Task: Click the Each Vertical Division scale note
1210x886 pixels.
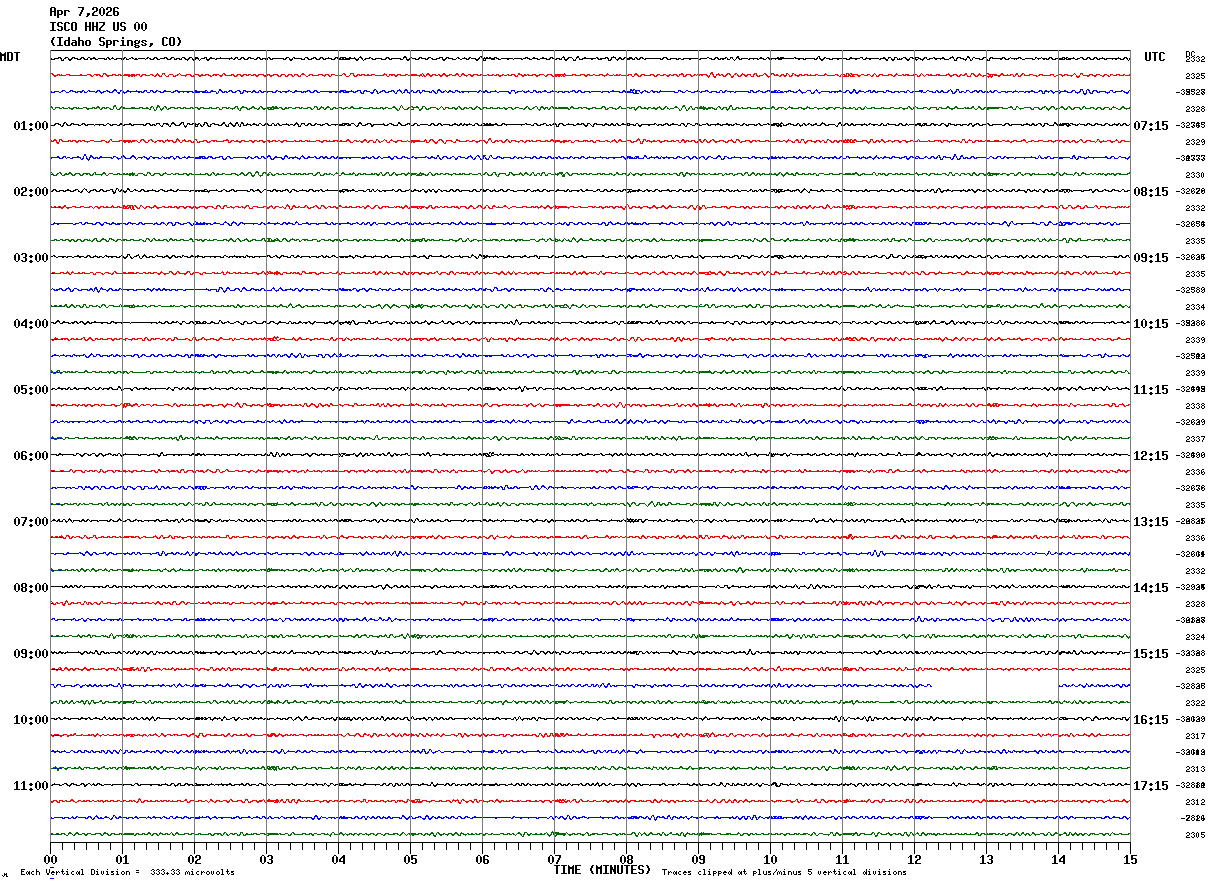Action: [x=127, y=873]
